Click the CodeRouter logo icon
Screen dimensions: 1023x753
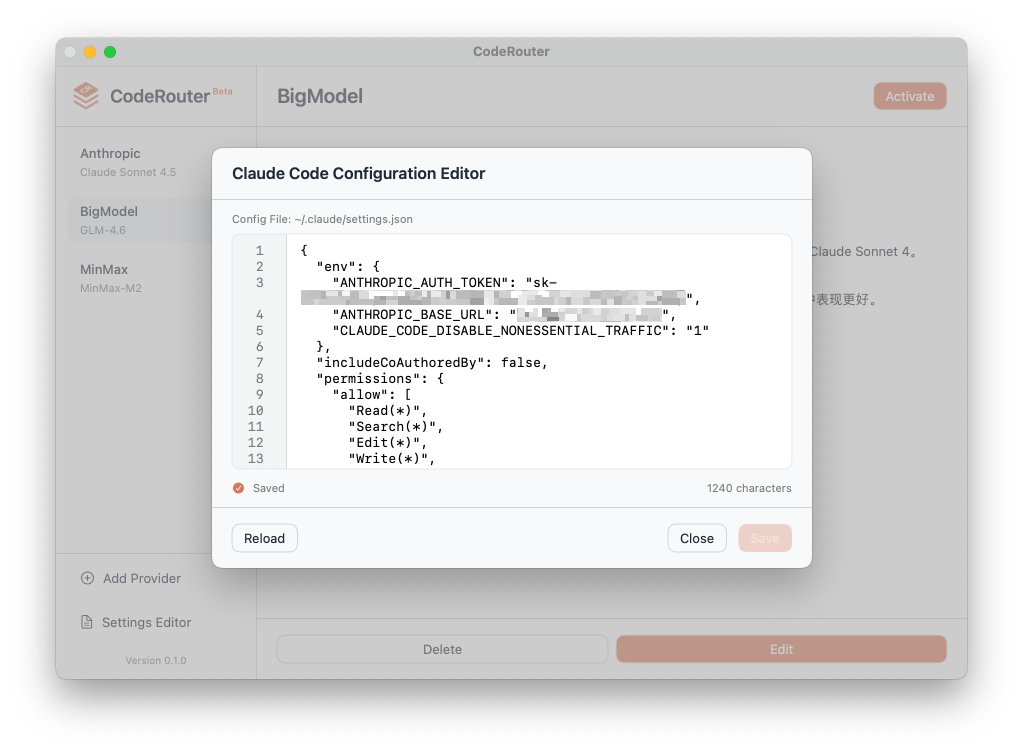click(86, 95)
